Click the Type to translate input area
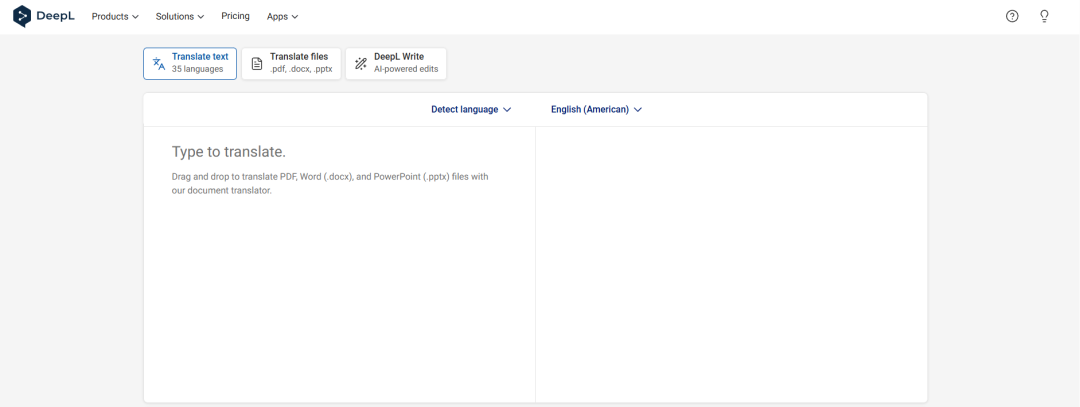Viewport: 1080px width, 407px height. (339, 264)
